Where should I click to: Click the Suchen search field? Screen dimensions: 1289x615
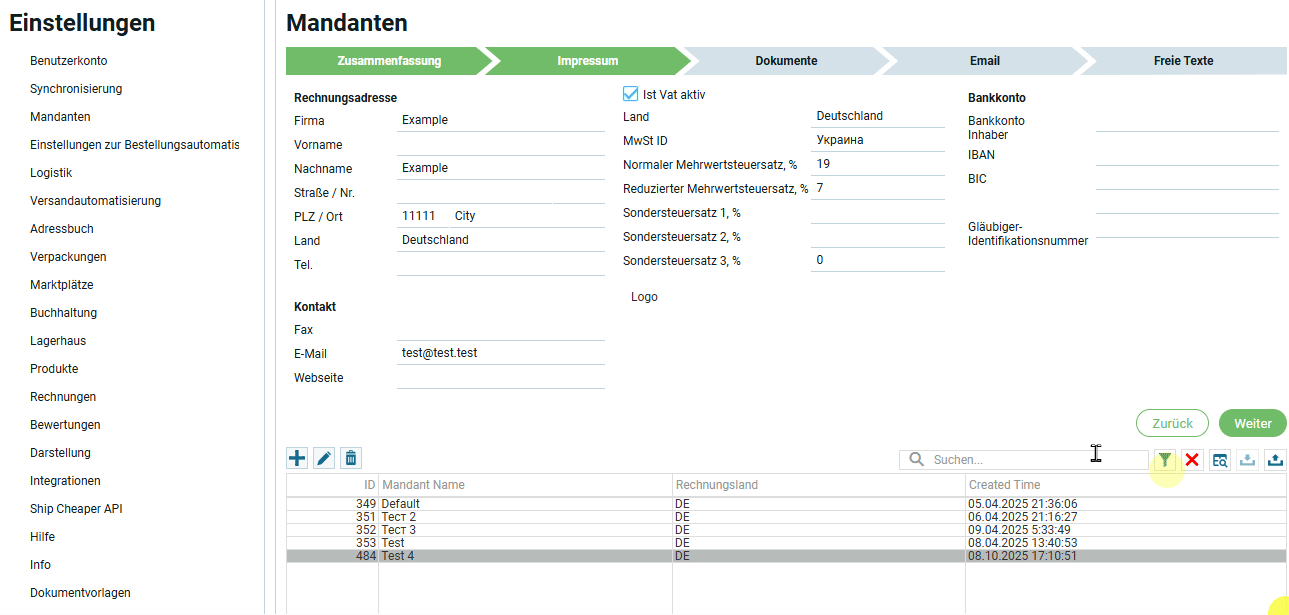tap(1035, 460)
